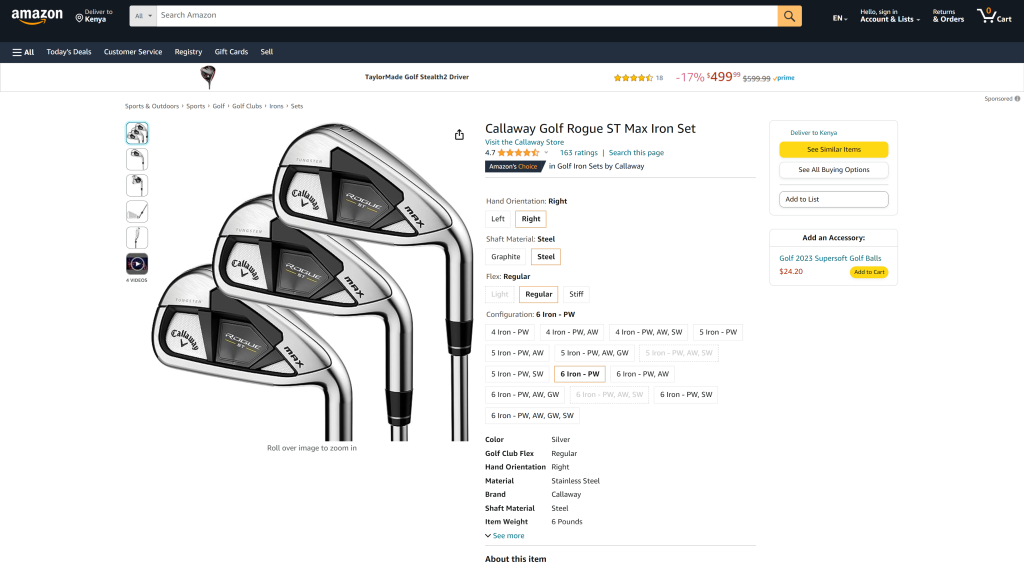
Task: Click See All Buying Options button
Action: pos(833,170)
